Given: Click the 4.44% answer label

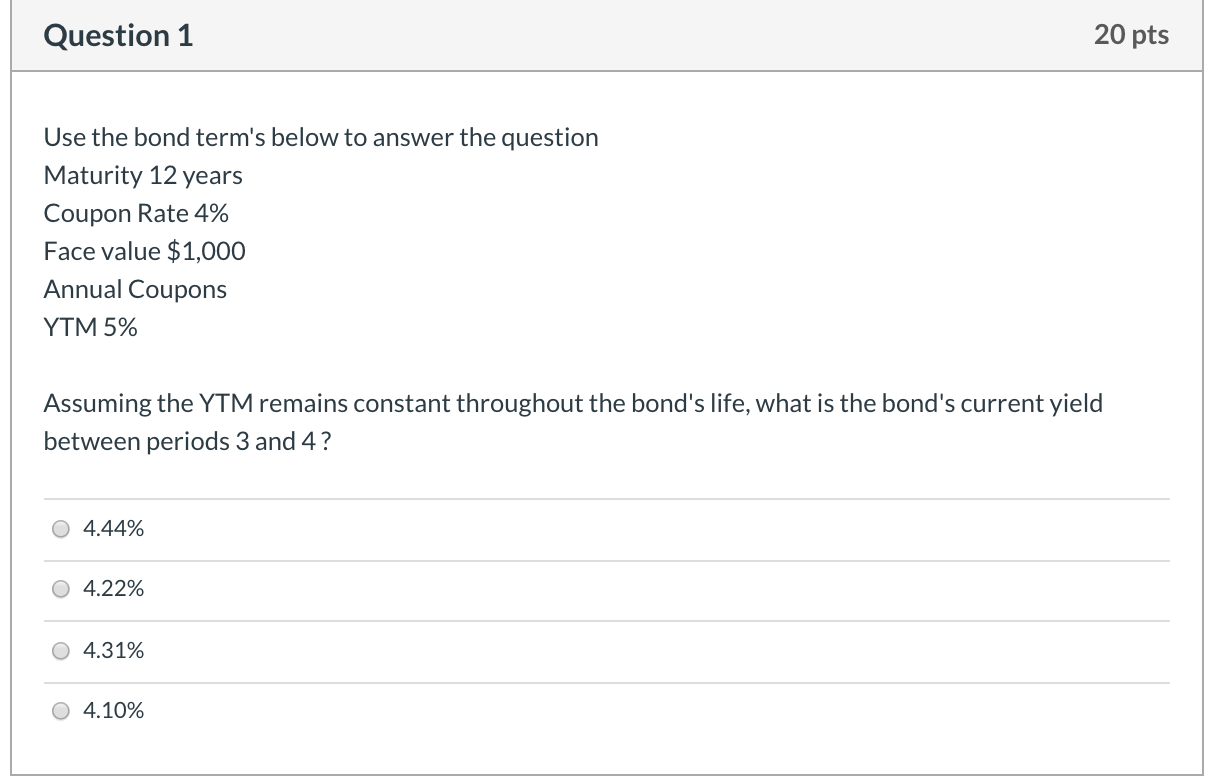Looking at the screenshot, I should 113,528.
